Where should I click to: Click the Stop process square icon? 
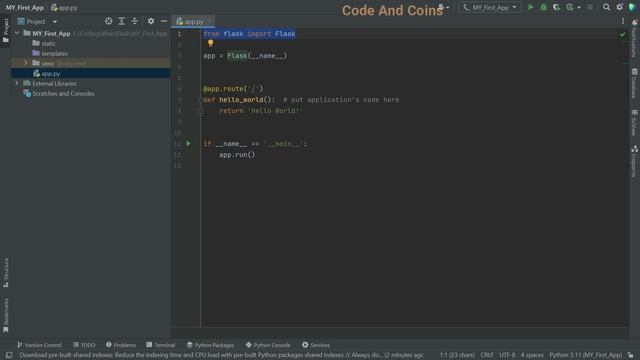(590, 7)
